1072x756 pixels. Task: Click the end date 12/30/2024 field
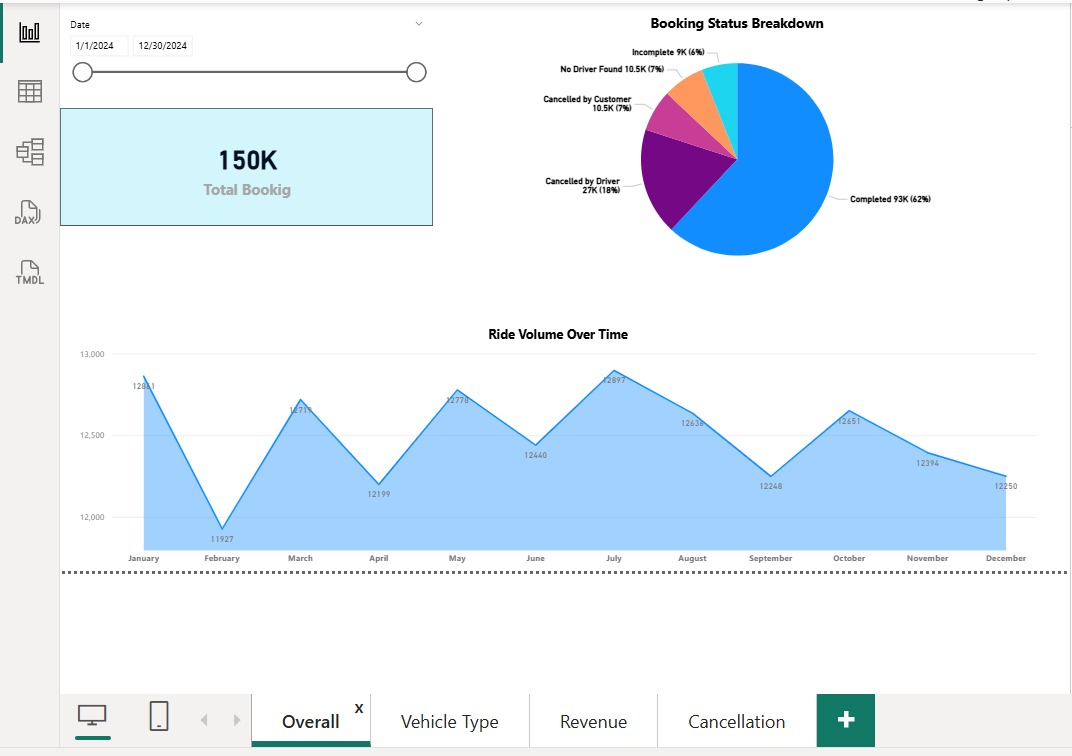pyautogui.click(x=163, y=46)
